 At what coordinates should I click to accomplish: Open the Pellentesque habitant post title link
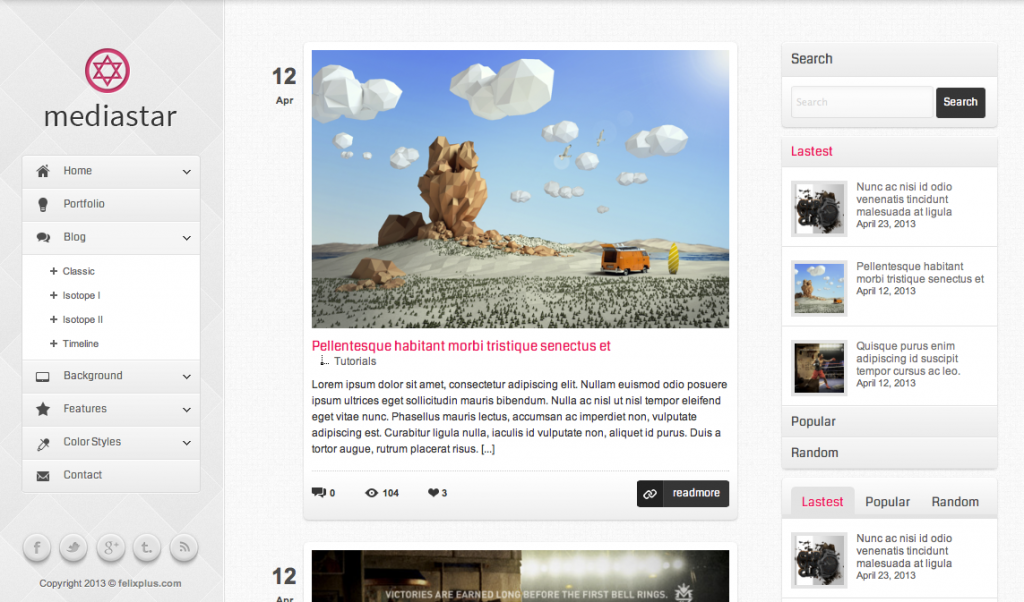461,346
